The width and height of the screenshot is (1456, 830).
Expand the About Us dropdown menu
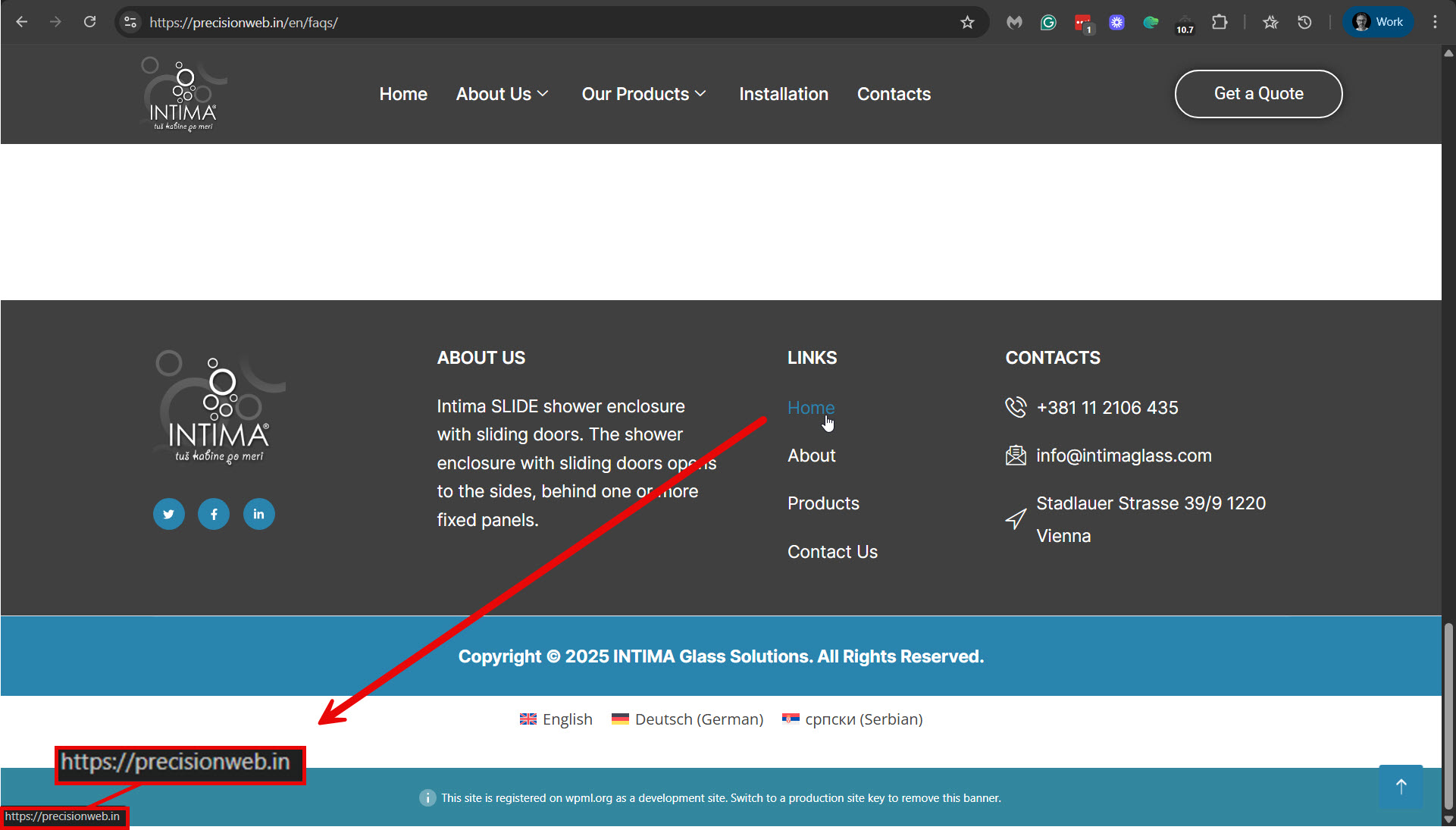(x=502, y=94)
